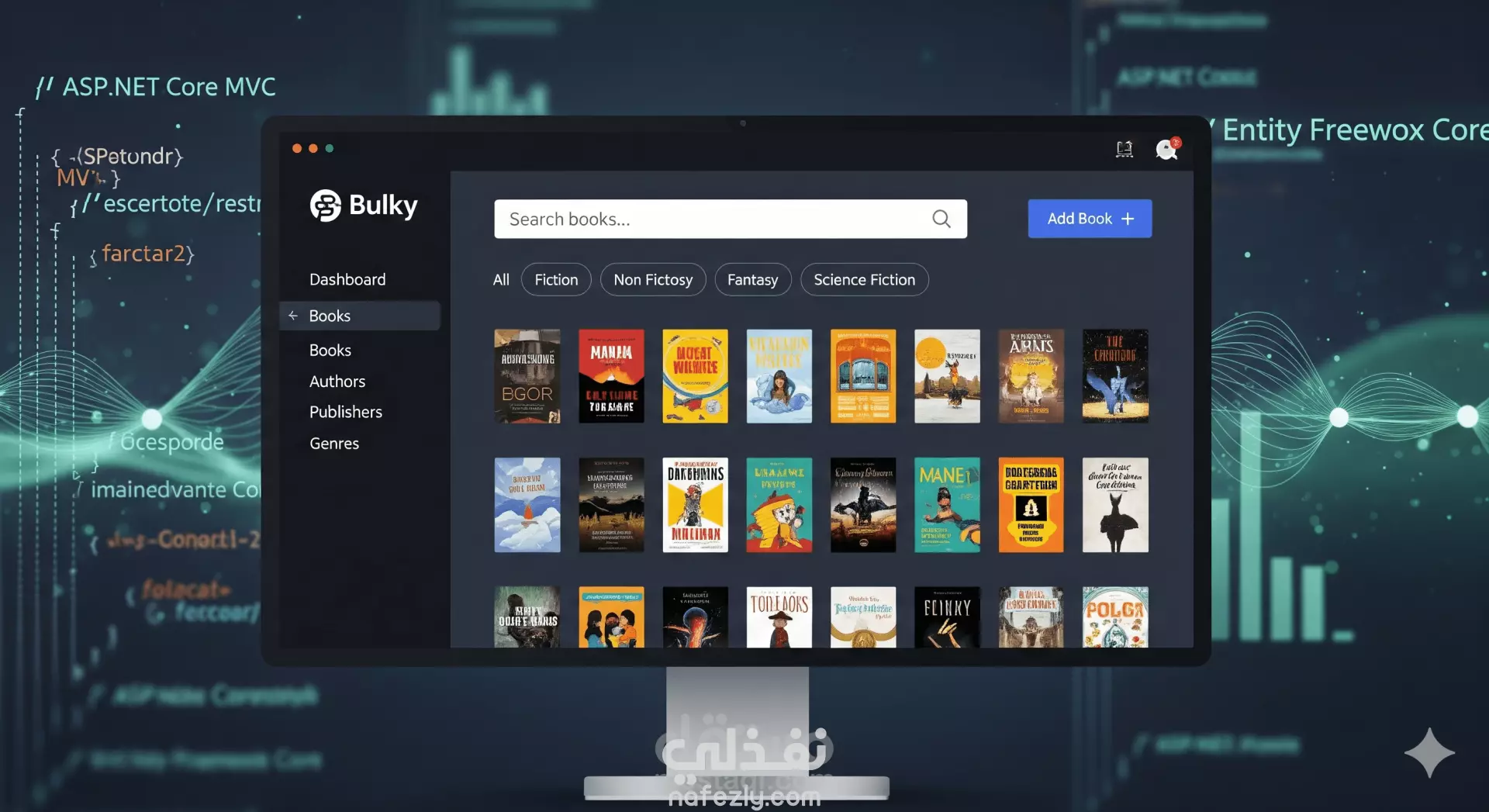Screen dimensions: 1489x812
Task: Open the POLGA book cover
Action: (1115, 617)
